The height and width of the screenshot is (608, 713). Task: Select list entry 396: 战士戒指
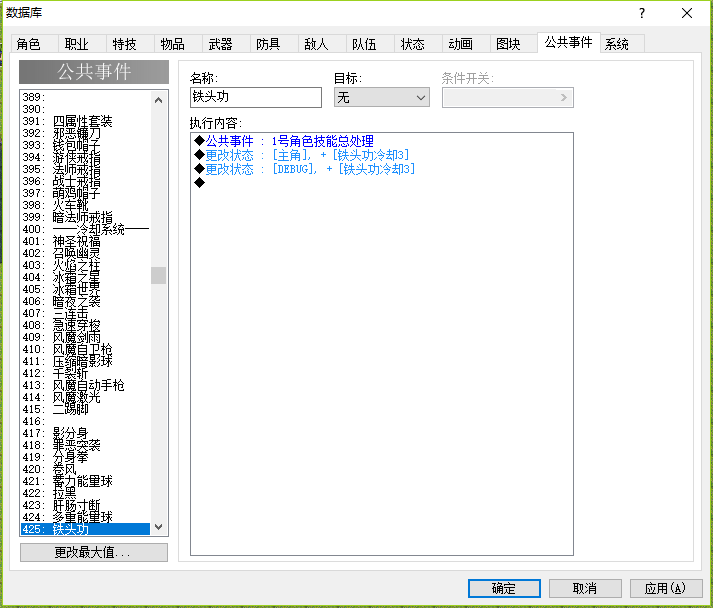point(85,181)
